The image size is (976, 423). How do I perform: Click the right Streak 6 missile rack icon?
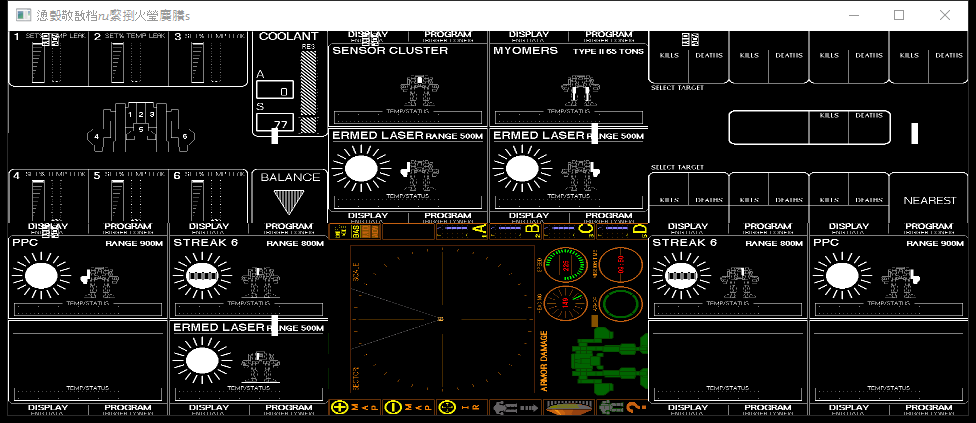tap(679, 276)
